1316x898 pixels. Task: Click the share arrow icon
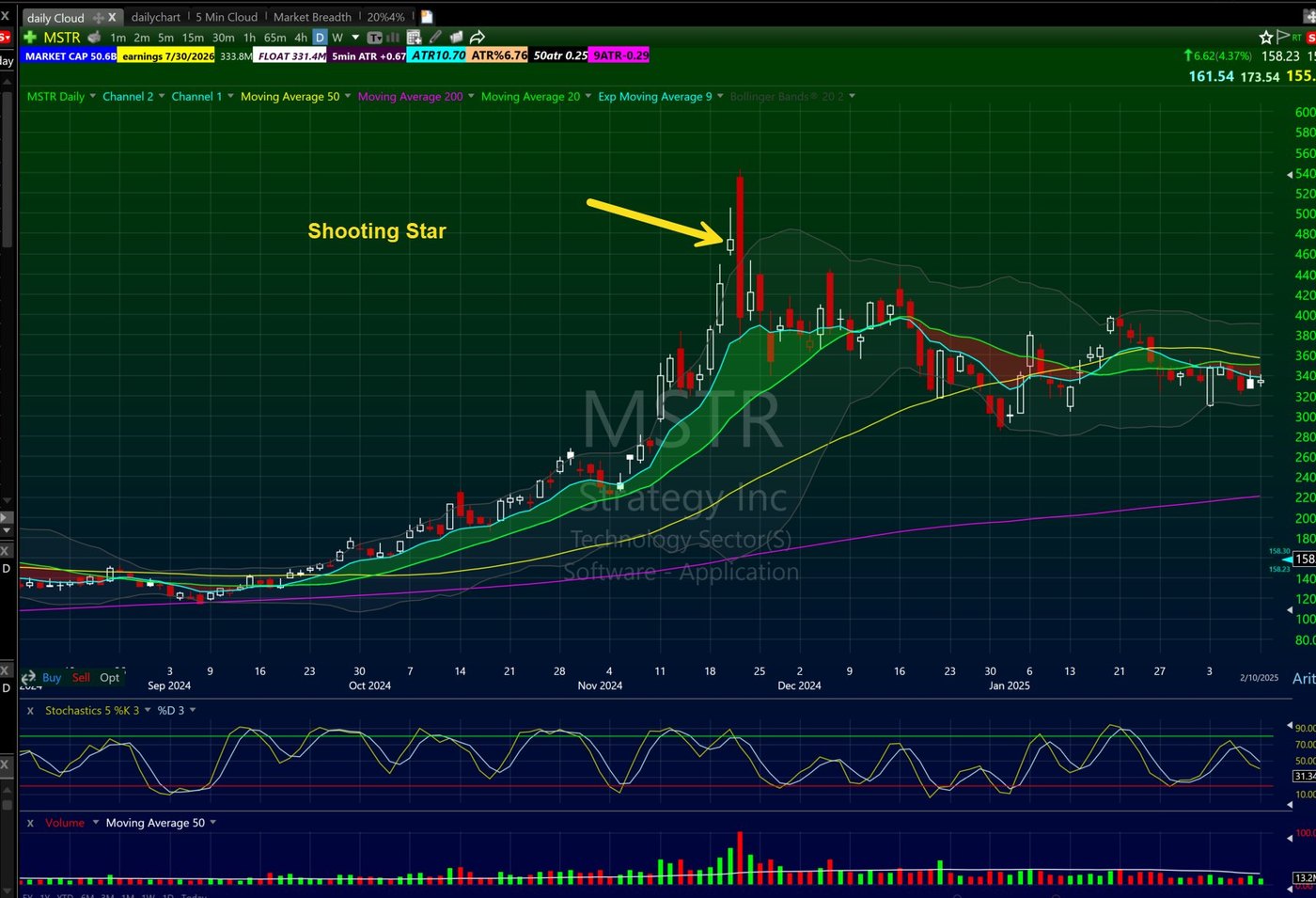[x=478, y=37]
